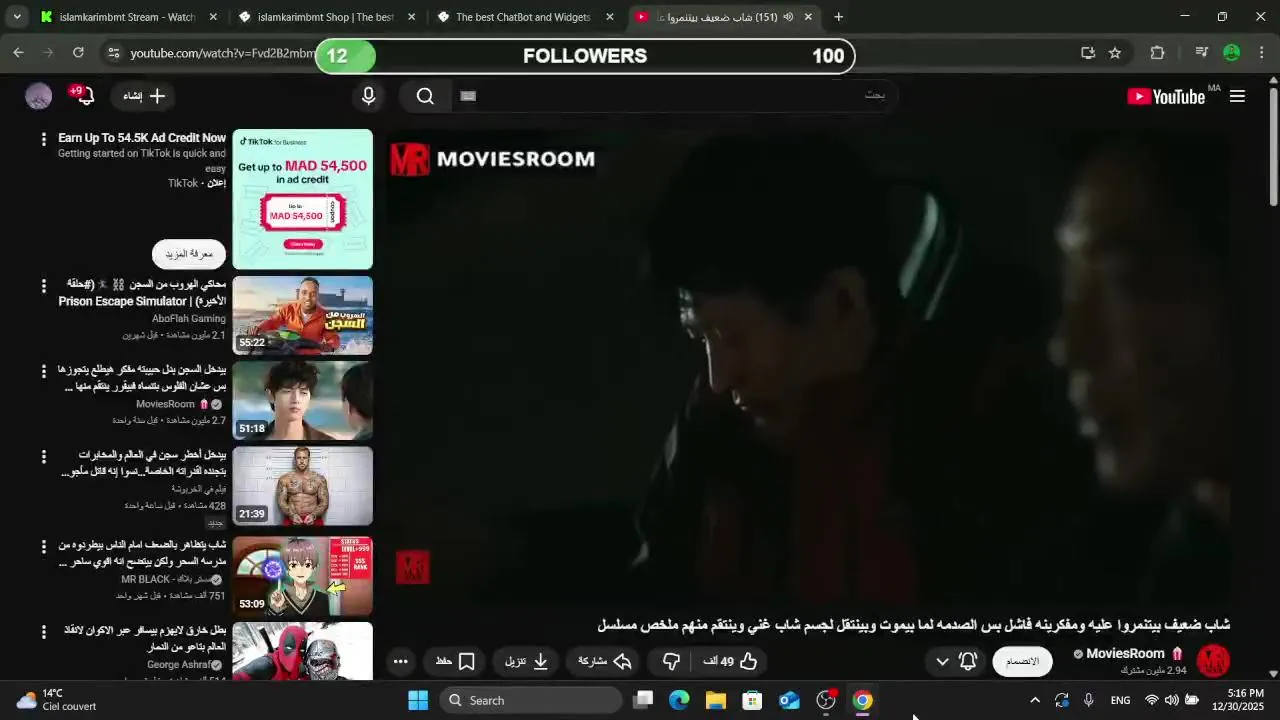The image size is (1280, 720).
Task: Open the 53:09 MR BLACK video thumbnail
Action: pos(303,576)
